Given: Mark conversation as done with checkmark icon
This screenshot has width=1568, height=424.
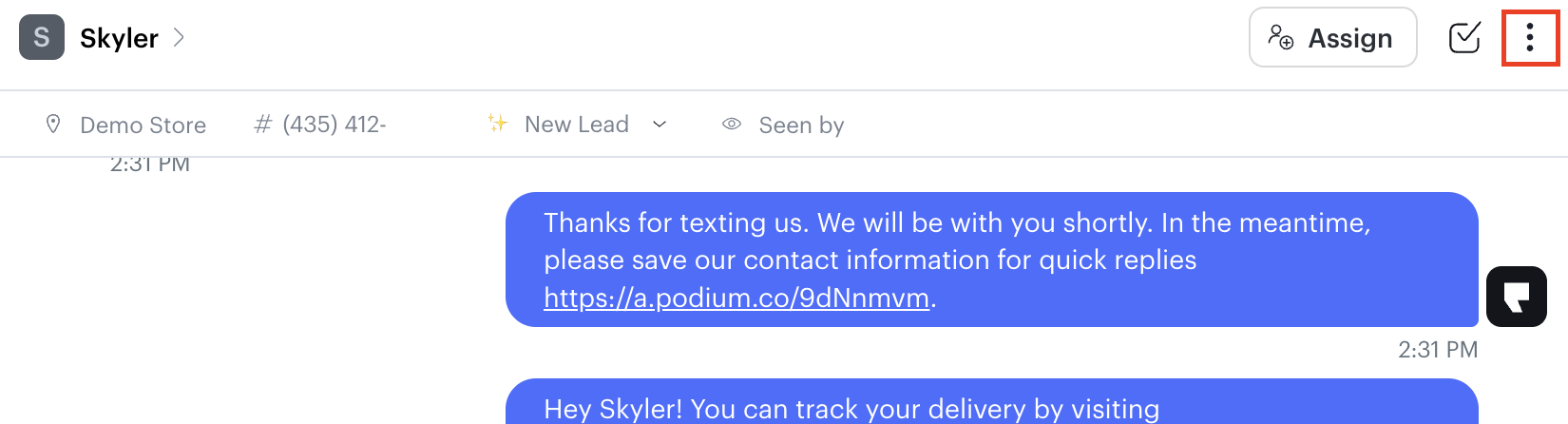Looking at the screenshot, I should point(1464,38).
